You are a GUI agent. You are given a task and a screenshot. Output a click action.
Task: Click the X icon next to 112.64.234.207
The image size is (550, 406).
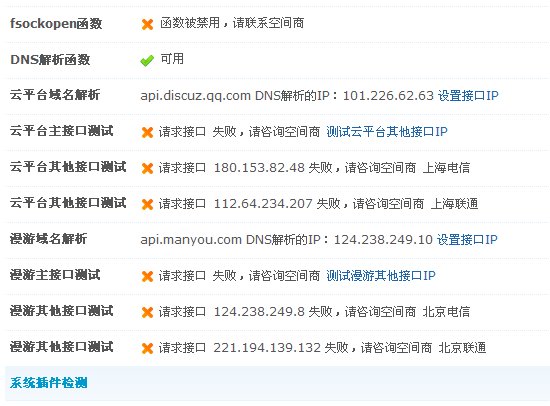pyautogui.click(x=147, y=204)
